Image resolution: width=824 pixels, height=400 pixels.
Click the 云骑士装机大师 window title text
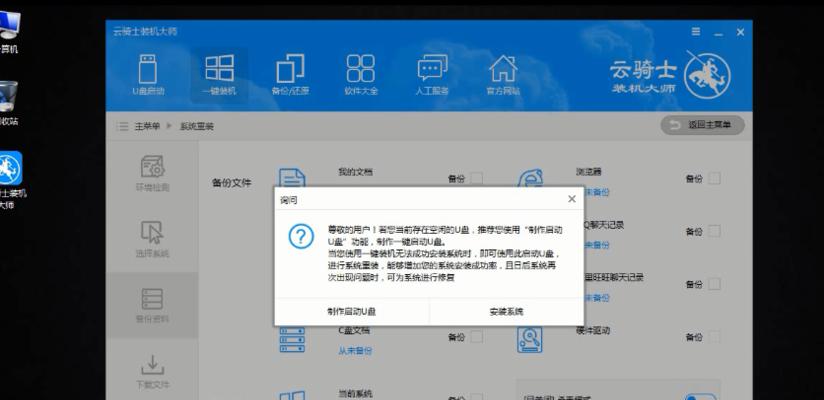click(145, 31)
